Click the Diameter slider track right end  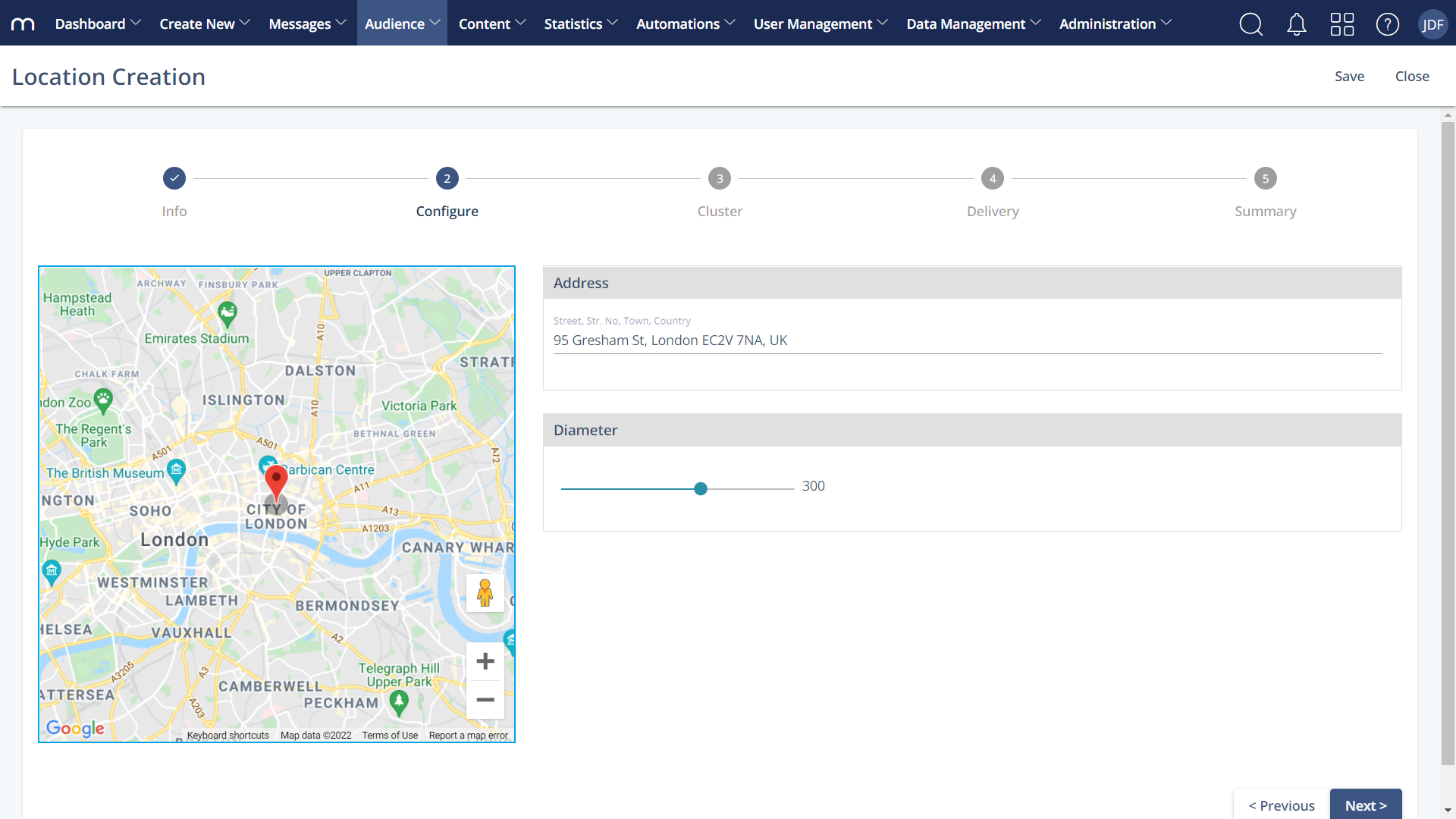(x=792, y=489)
